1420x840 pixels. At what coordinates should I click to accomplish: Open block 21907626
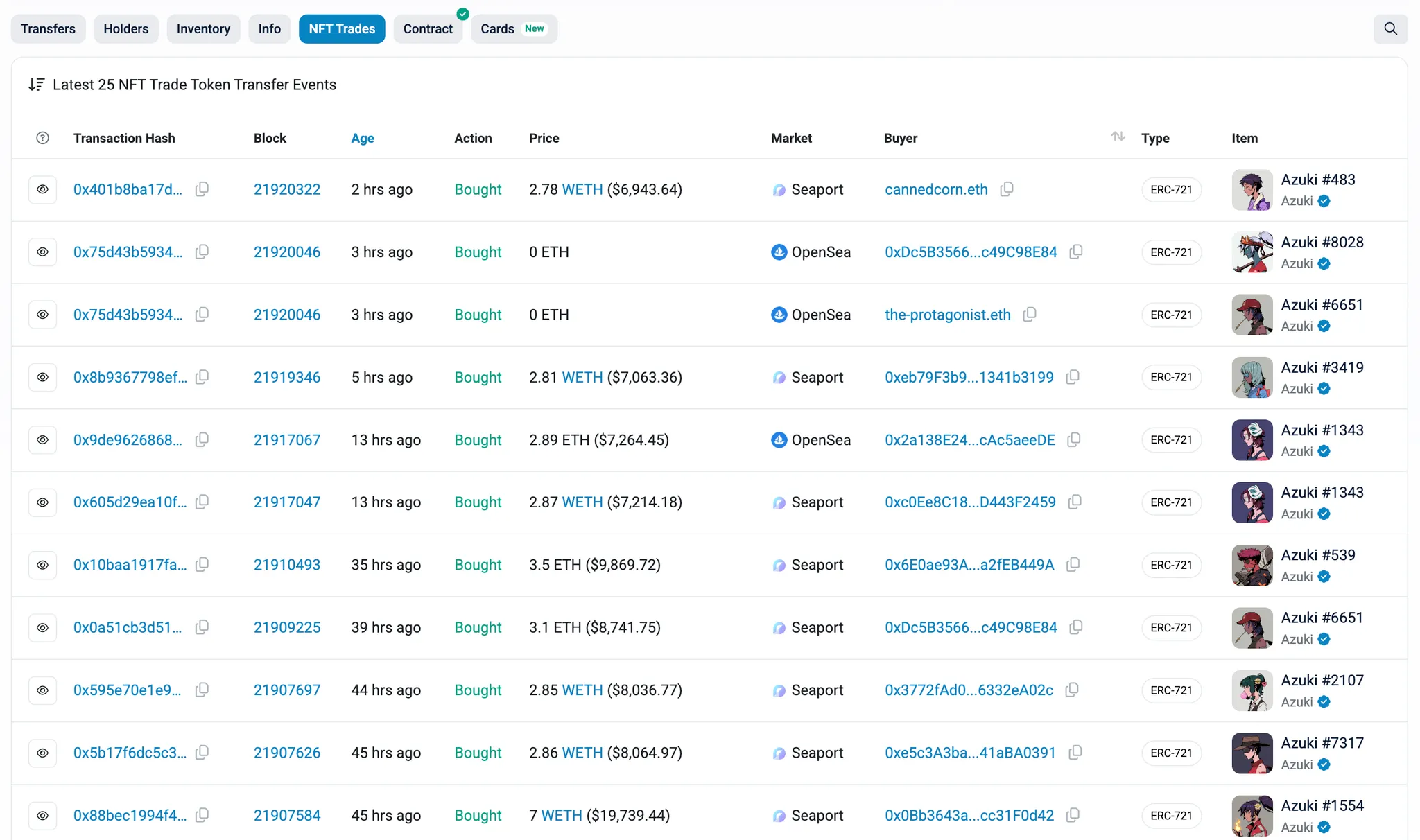pos(287,753)
